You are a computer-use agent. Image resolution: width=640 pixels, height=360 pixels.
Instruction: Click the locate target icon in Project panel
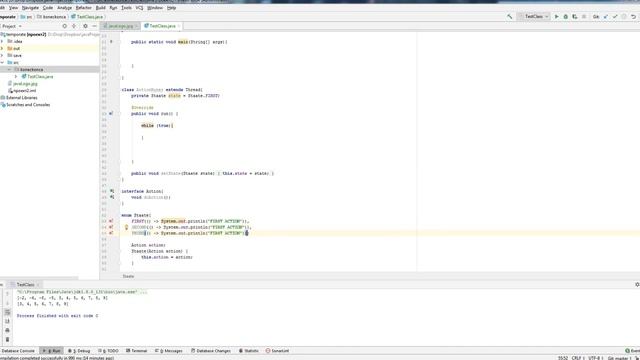pos(64,26)
